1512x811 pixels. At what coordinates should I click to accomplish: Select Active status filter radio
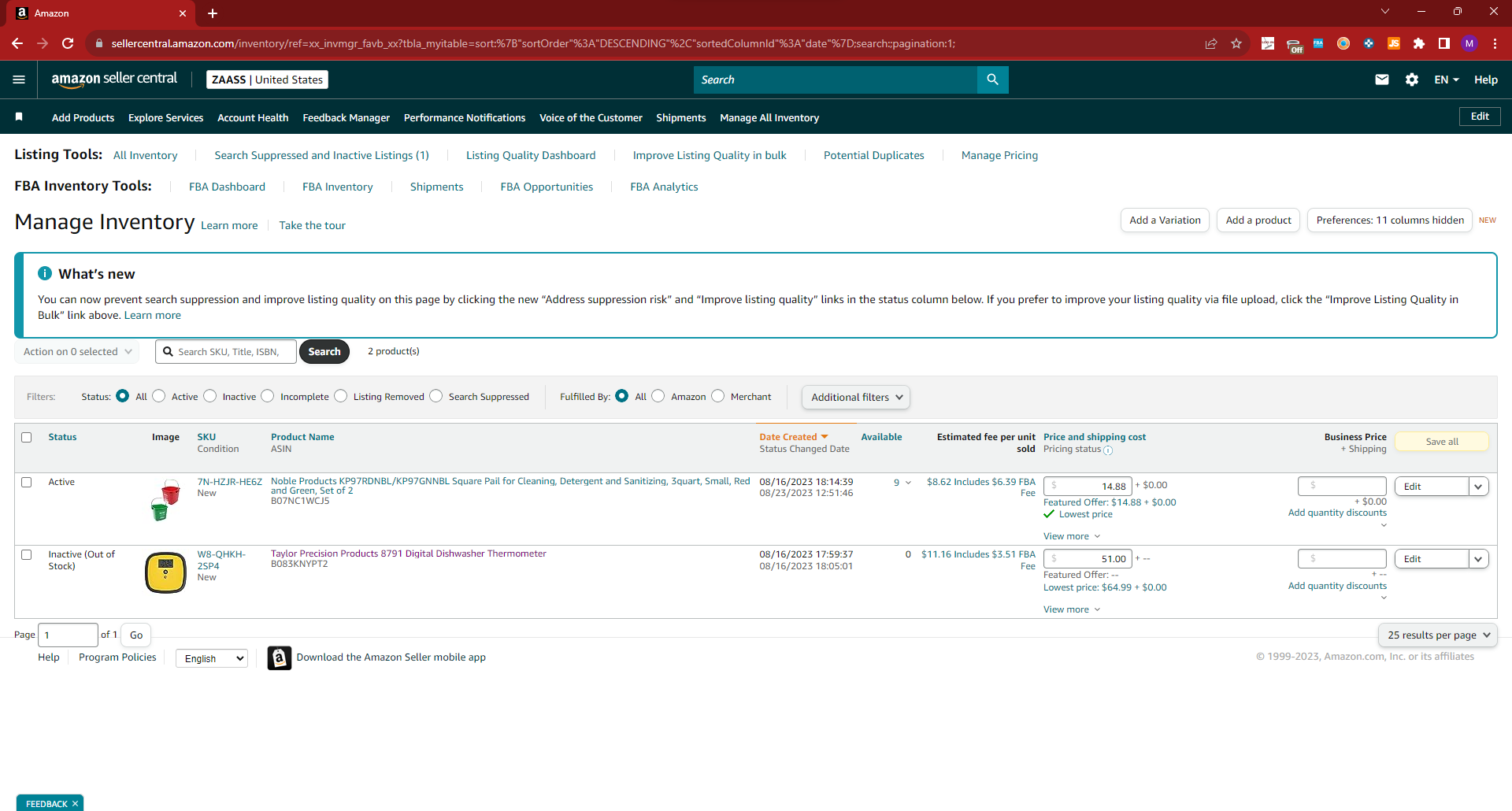click(159, 396)
